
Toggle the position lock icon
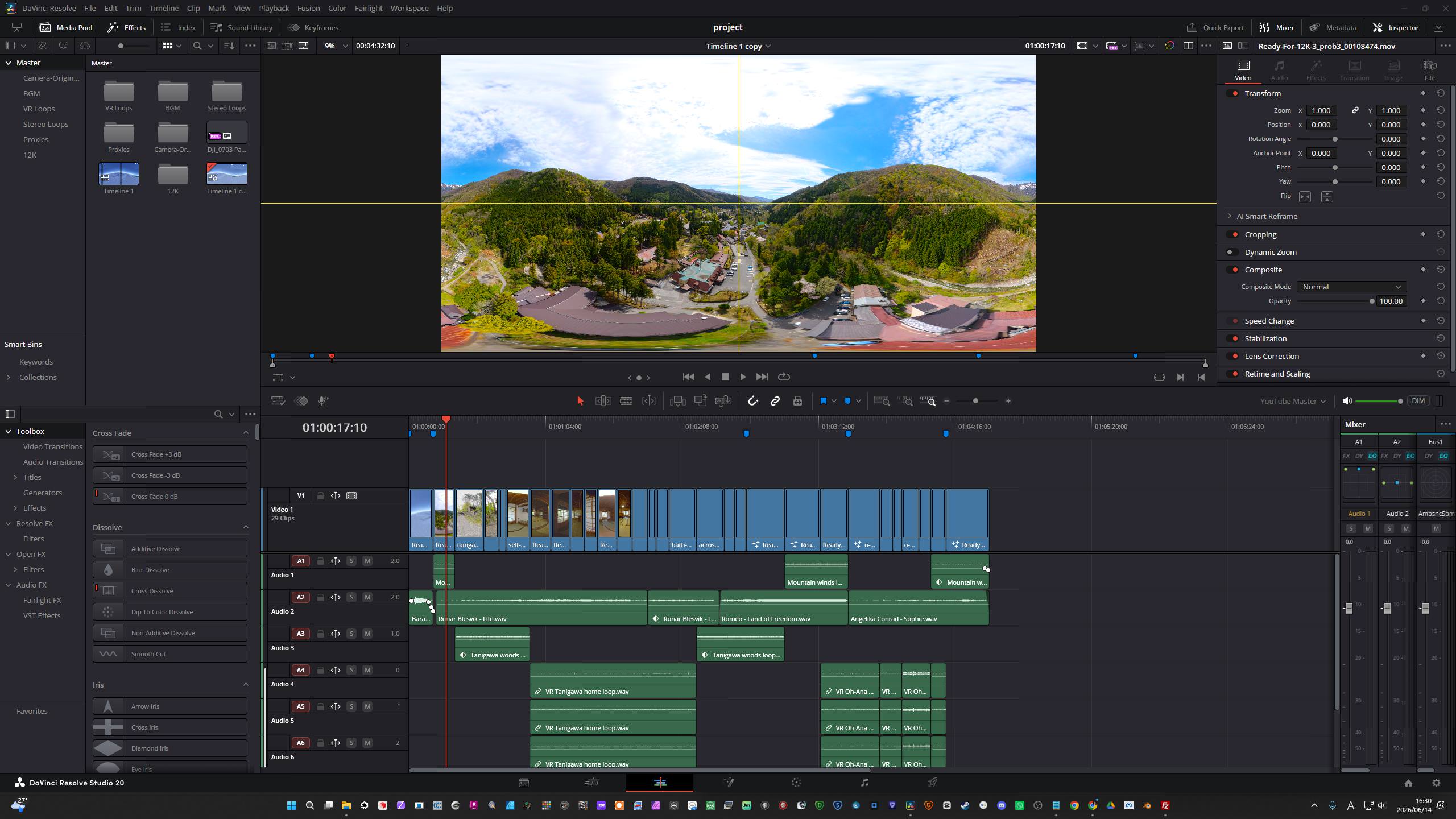797,401
